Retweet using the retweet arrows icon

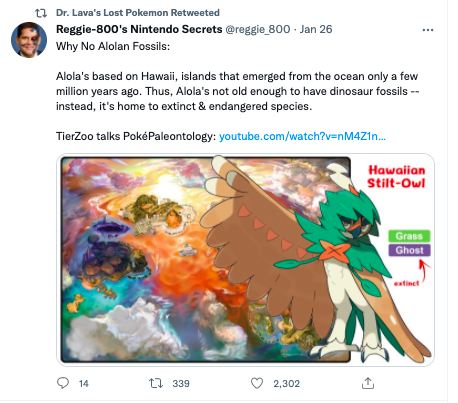pyautogui.click(x=156, y=383)
